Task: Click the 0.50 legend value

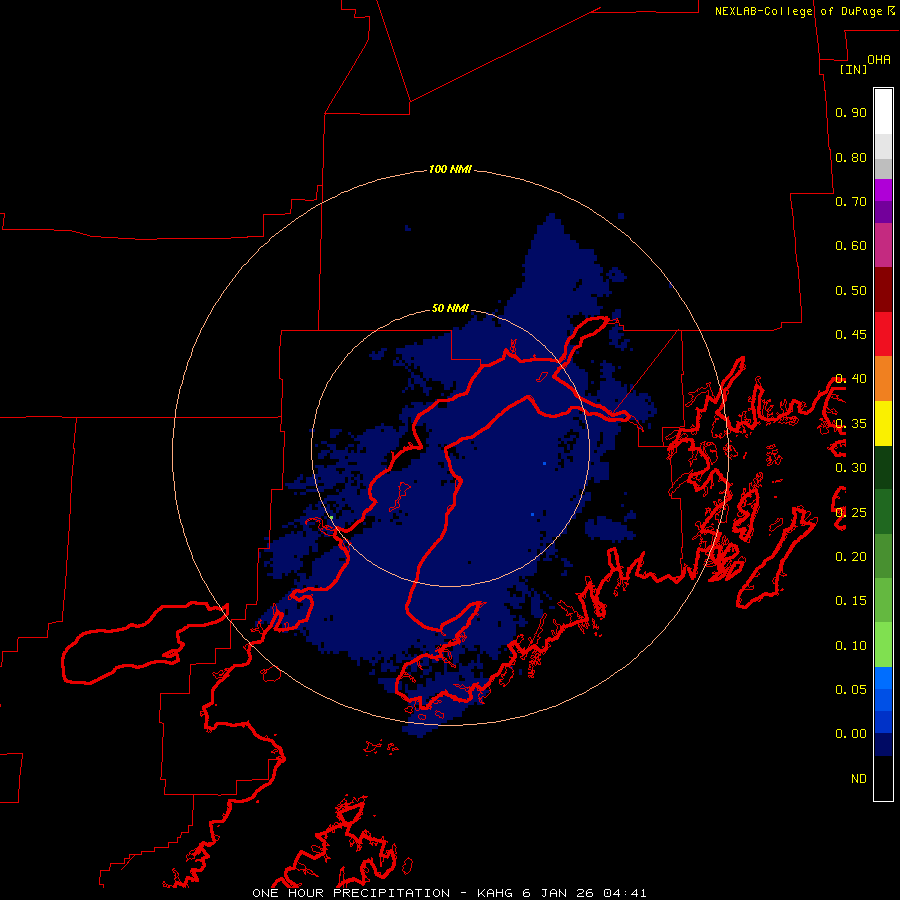Action: pyautogui.click(x=851, y=290)
